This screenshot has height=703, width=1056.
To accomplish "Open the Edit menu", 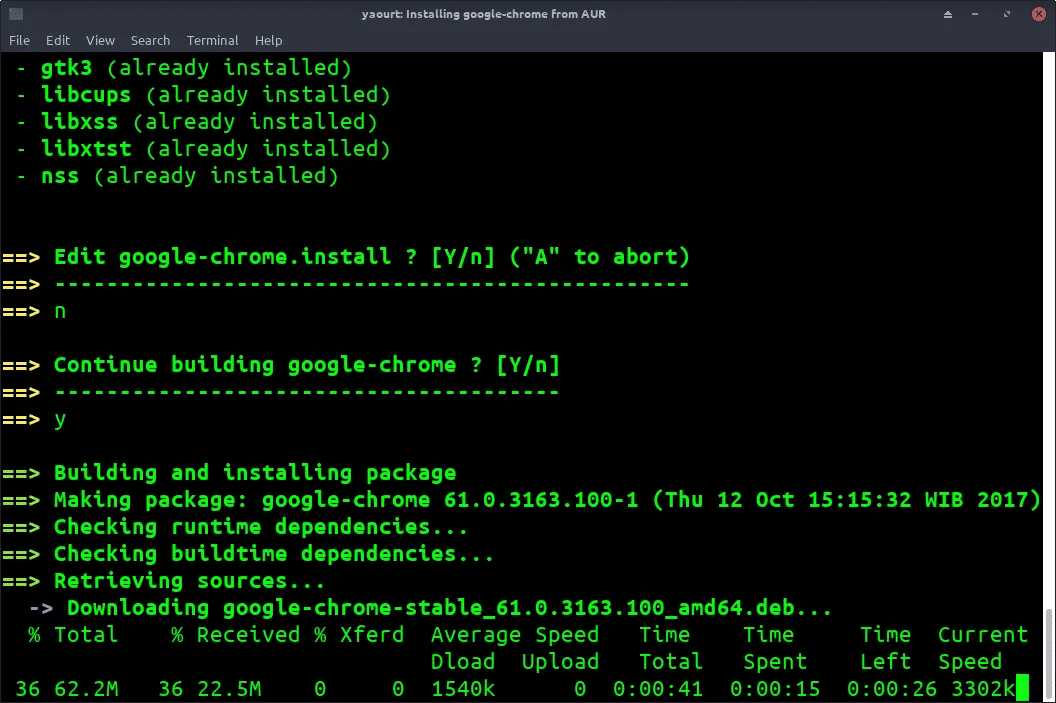I will [x=57, y=40].
